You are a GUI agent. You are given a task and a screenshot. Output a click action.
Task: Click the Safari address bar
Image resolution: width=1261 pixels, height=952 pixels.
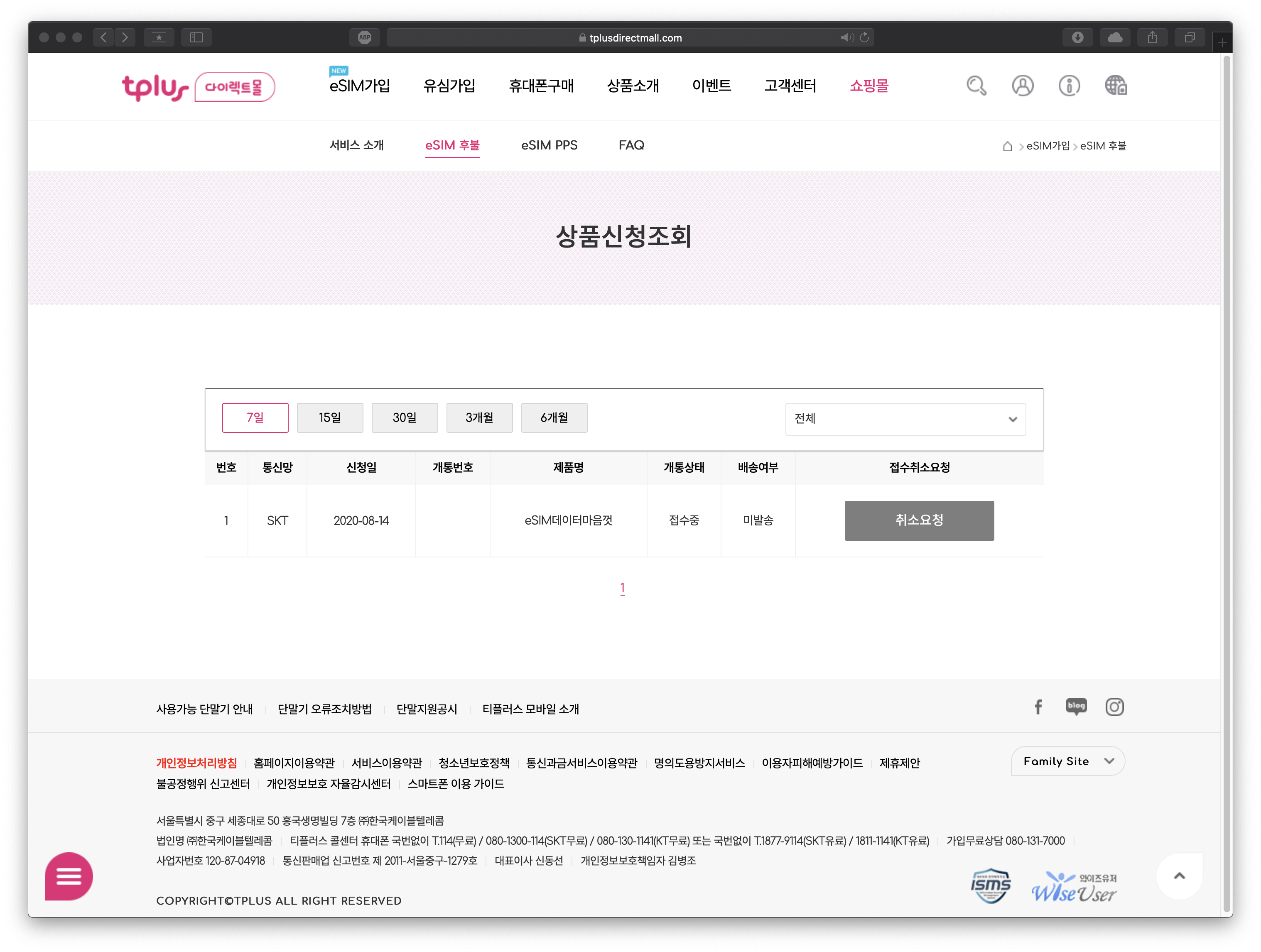coord(630,38)
